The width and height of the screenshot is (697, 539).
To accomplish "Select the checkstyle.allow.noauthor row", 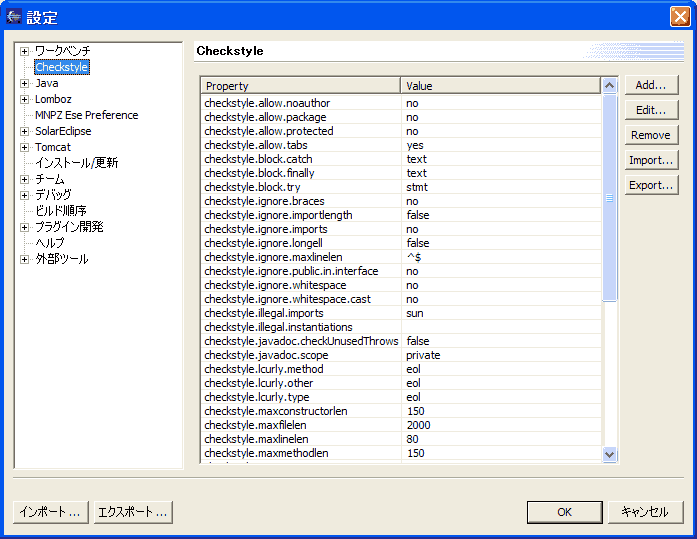I will coord(401,103).
